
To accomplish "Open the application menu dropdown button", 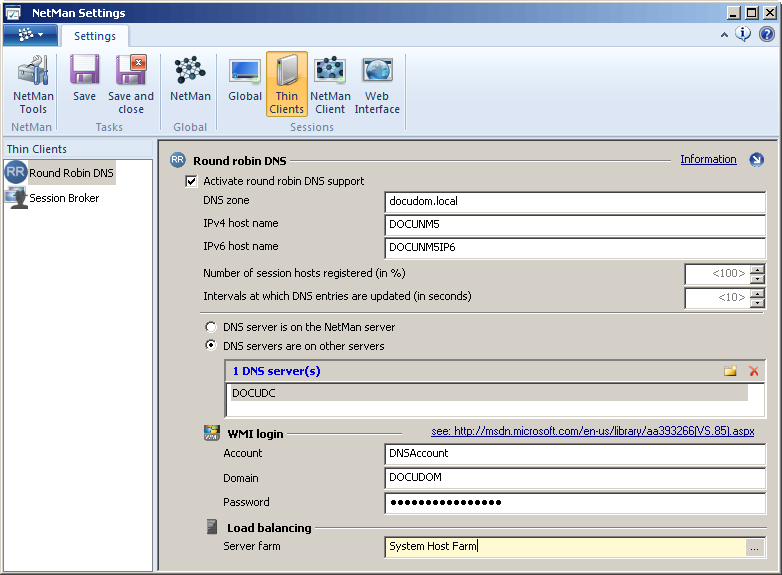I will pyautogui.click(x=30, y=35).
